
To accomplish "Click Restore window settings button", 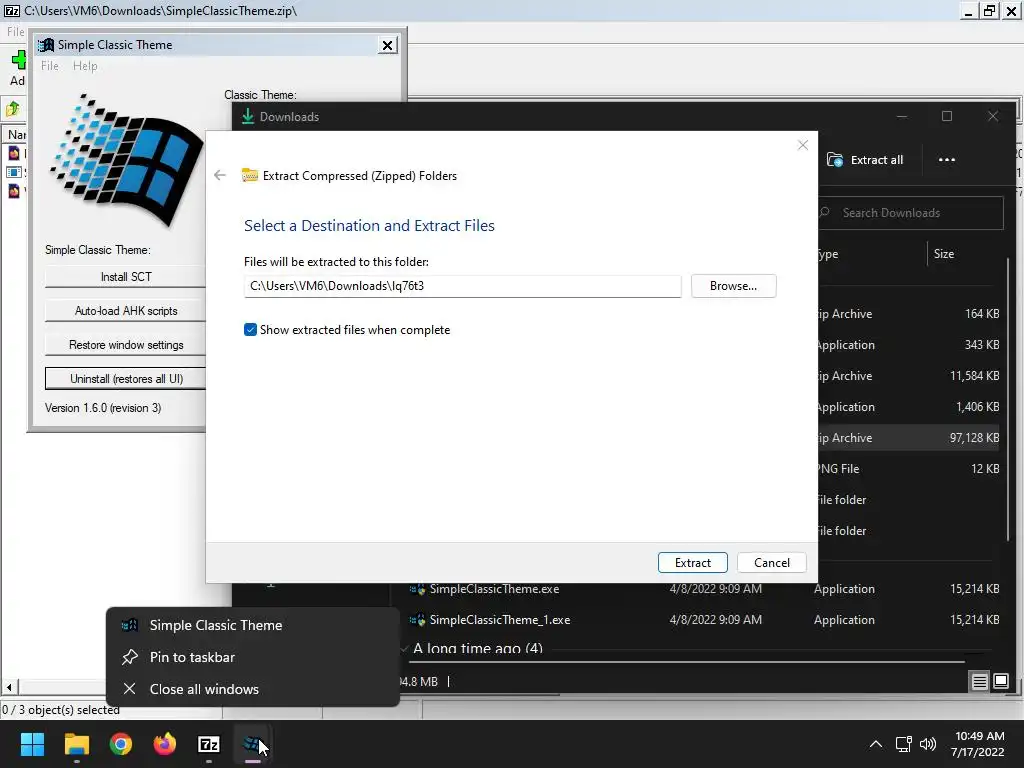I will coord(125,345).
